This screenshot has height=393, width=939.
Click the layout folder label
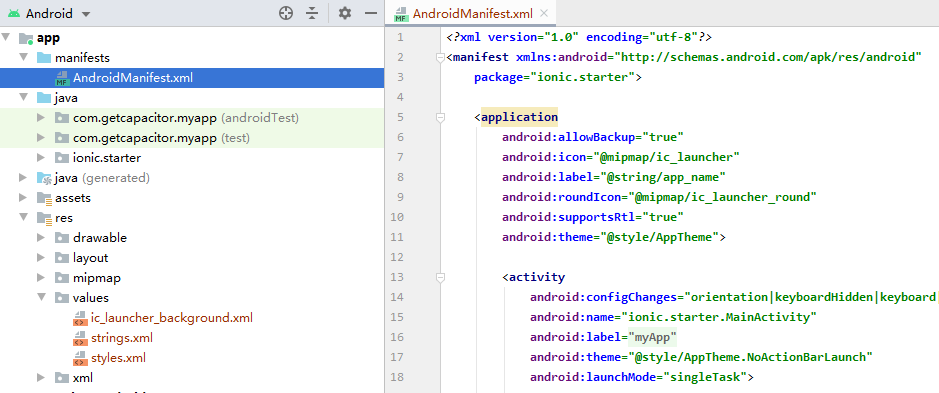click(90, 258)
